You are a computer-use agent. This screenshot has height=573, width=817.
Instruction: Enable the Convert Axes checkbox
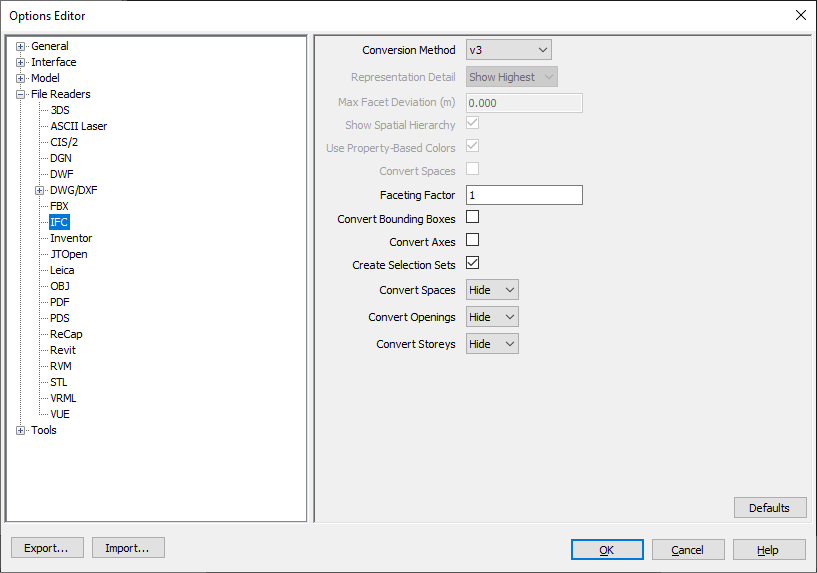point(473,240)
